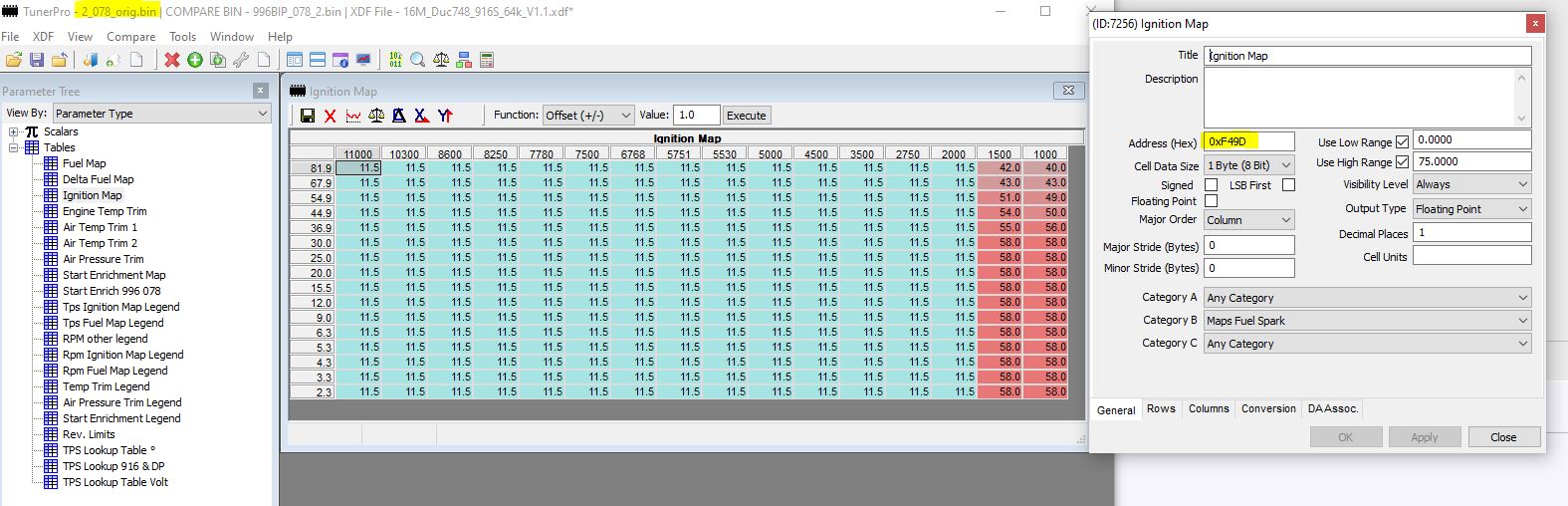
Task: Open the Major Order dropdown
Action: [1249, 220]
